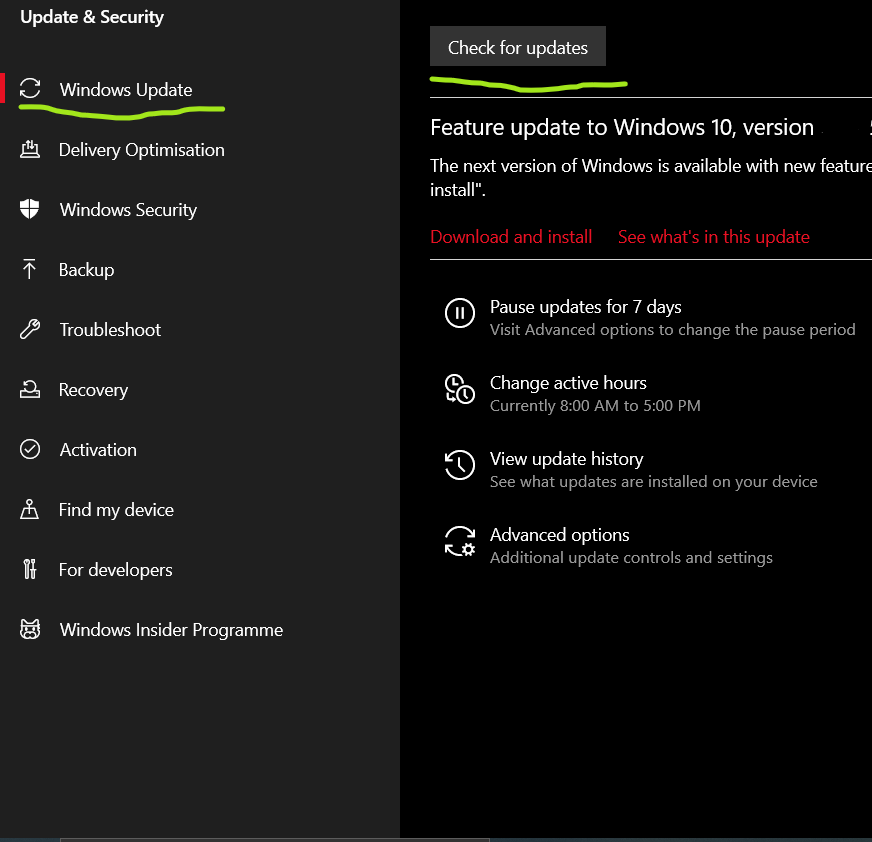Click 'See what updates are installed on your device'
Viewport: 872px width, 842px height.
[653, 482]
